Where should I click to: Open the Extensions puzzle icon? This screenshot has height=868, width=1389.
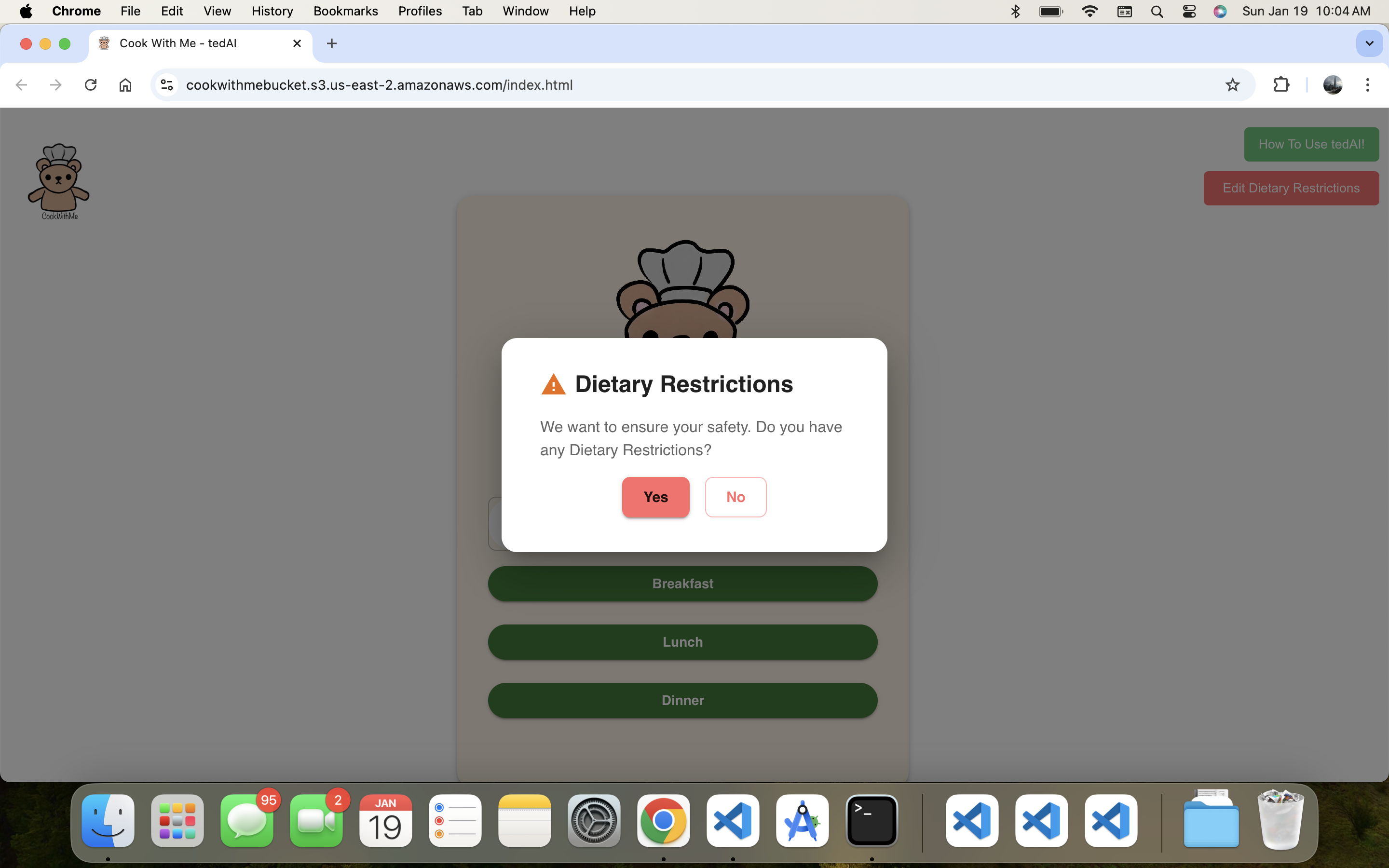[x=1281, y=85]
